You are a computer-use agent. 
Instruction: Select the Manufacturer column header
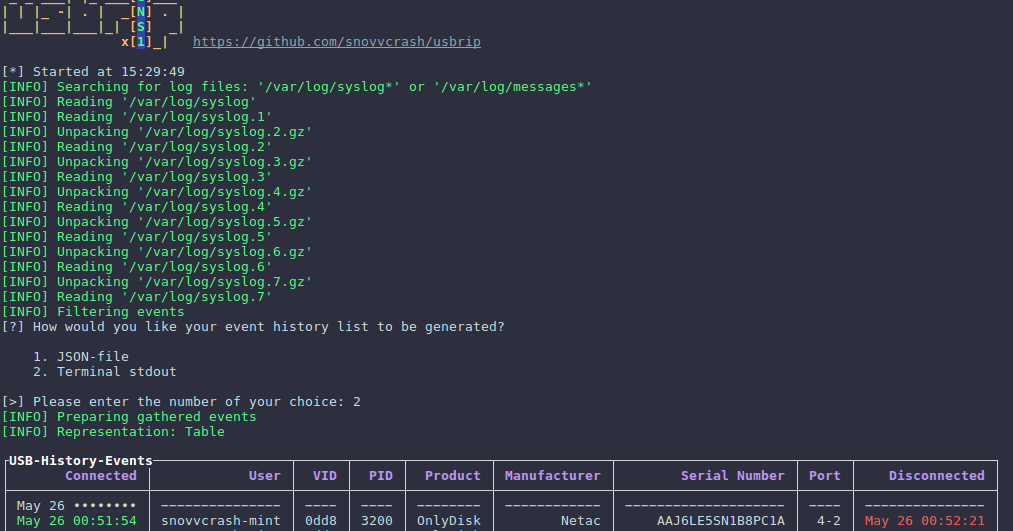click(x=552, y=476)
